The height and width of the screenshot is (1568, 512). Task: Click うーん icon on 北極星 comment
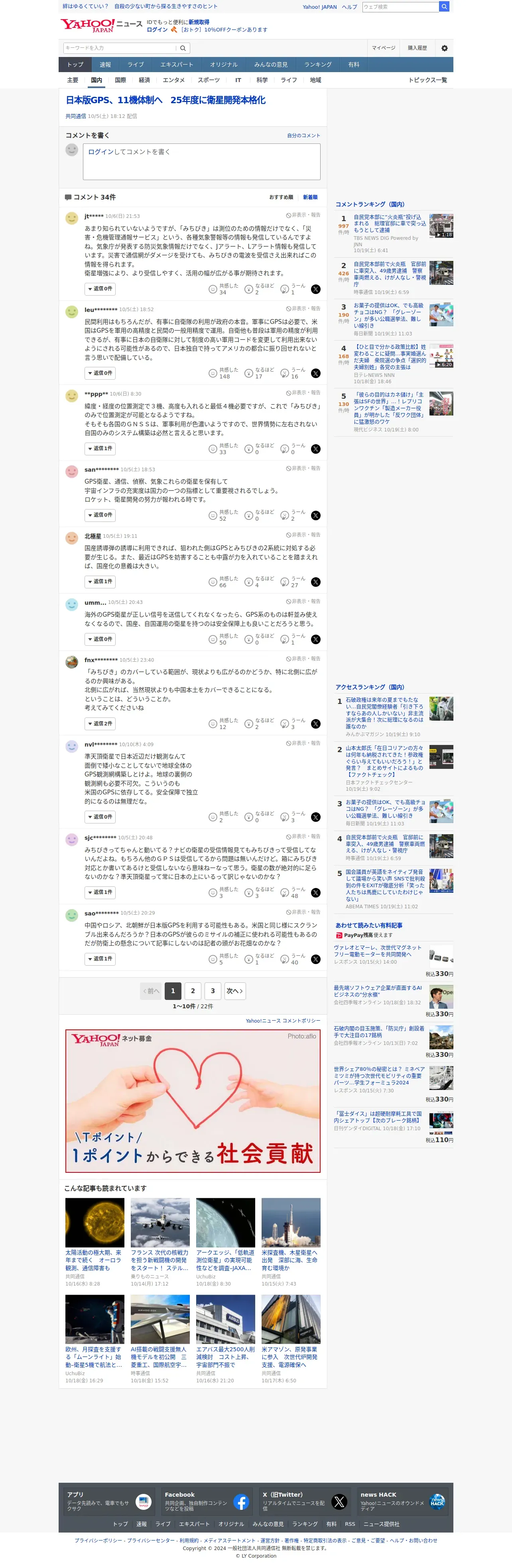285,582
